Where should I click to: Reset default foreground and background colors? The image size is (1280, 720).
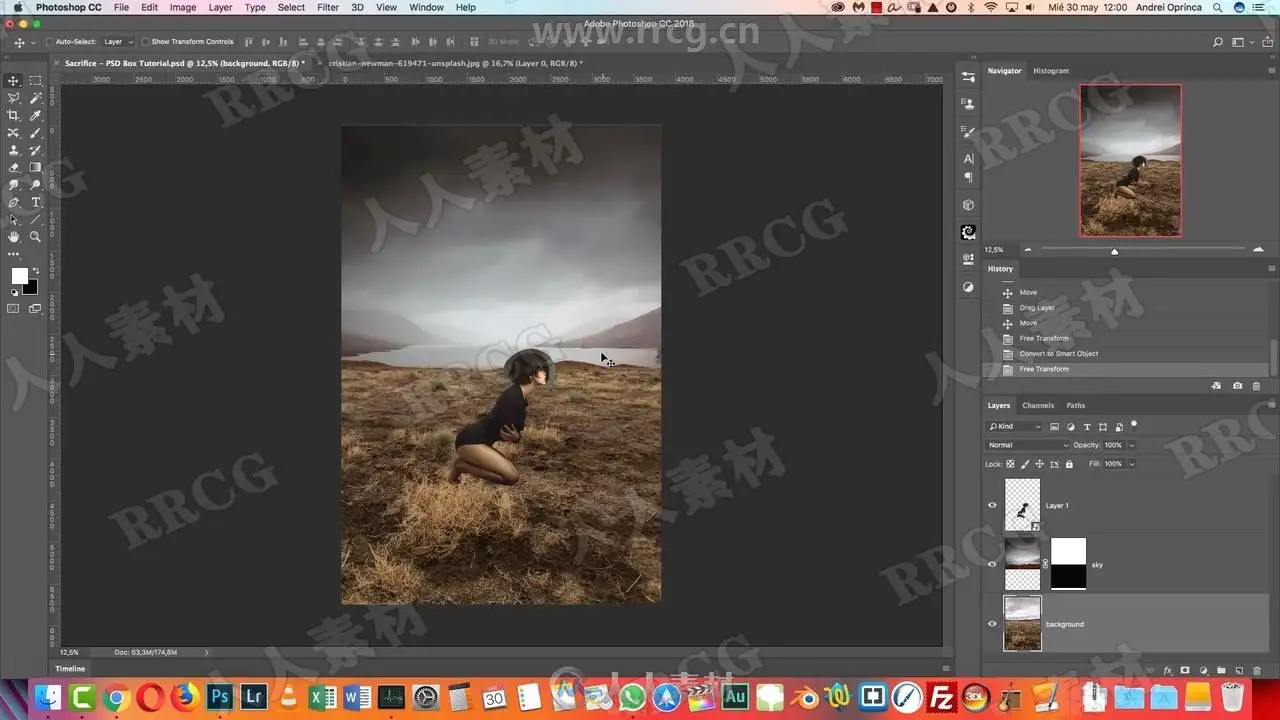14,292
